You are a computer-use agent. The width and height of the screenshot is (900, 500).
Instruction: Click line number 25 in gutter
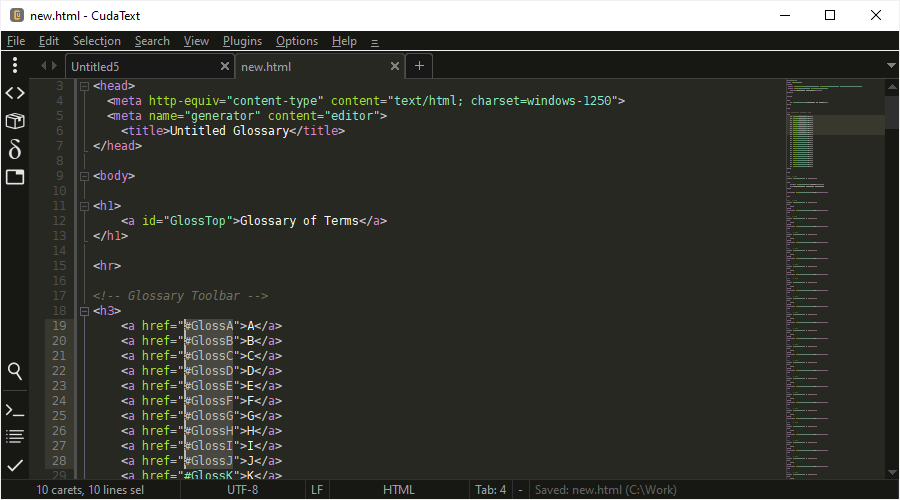coord(59,416)
